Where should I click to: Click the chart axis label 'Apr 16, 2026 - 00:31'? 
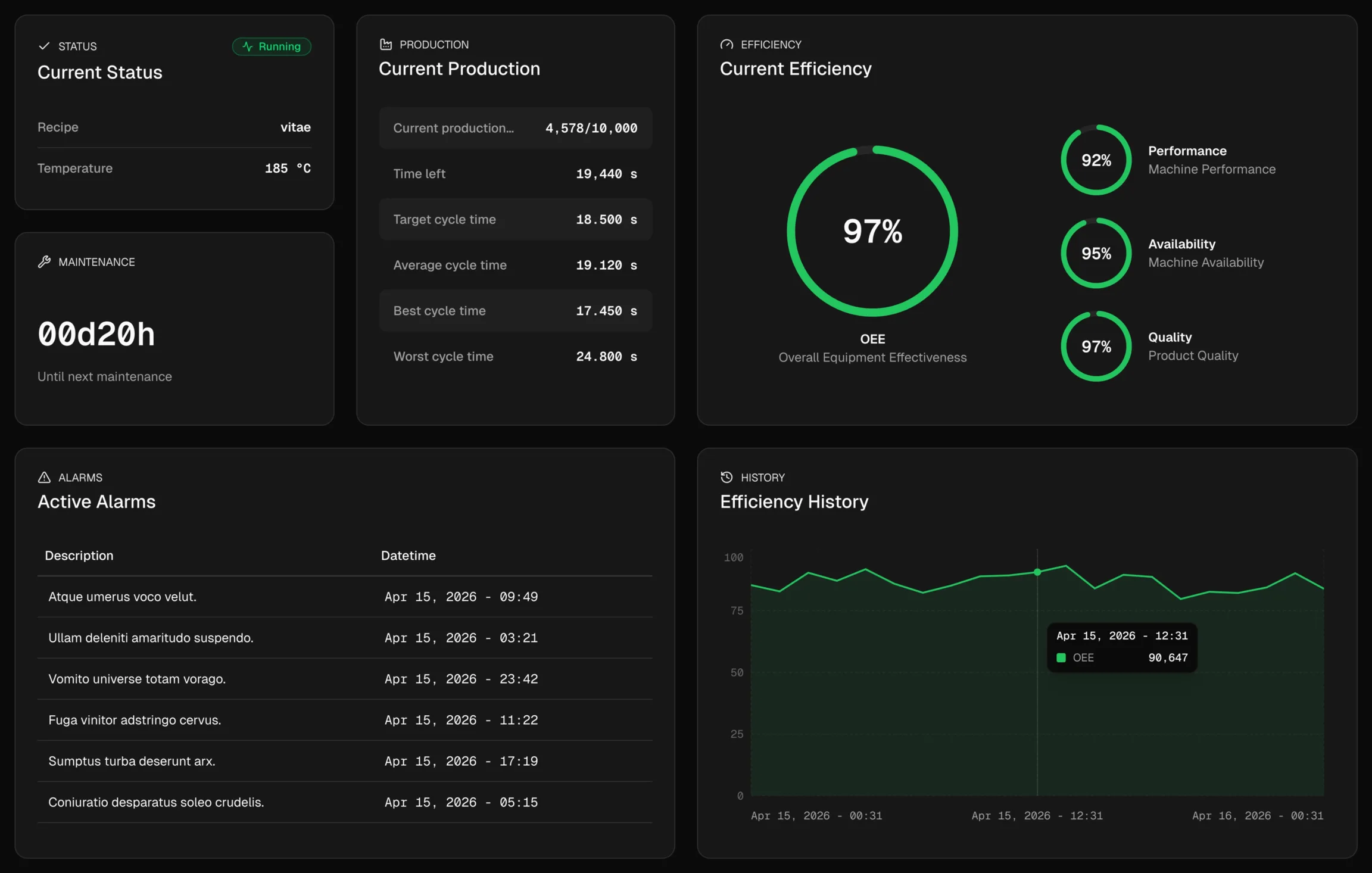(1258, 816)
